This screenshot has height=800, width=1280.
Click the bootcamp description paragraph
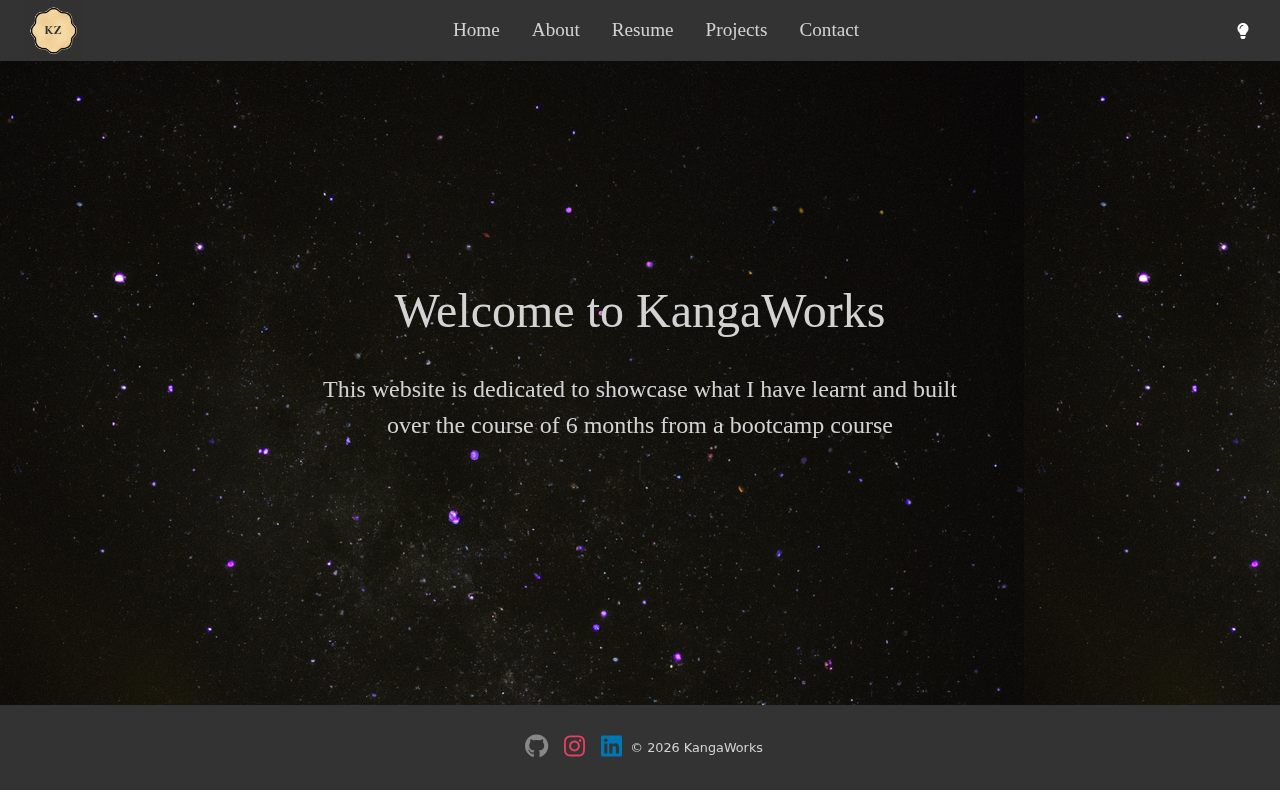coord(640,407)
